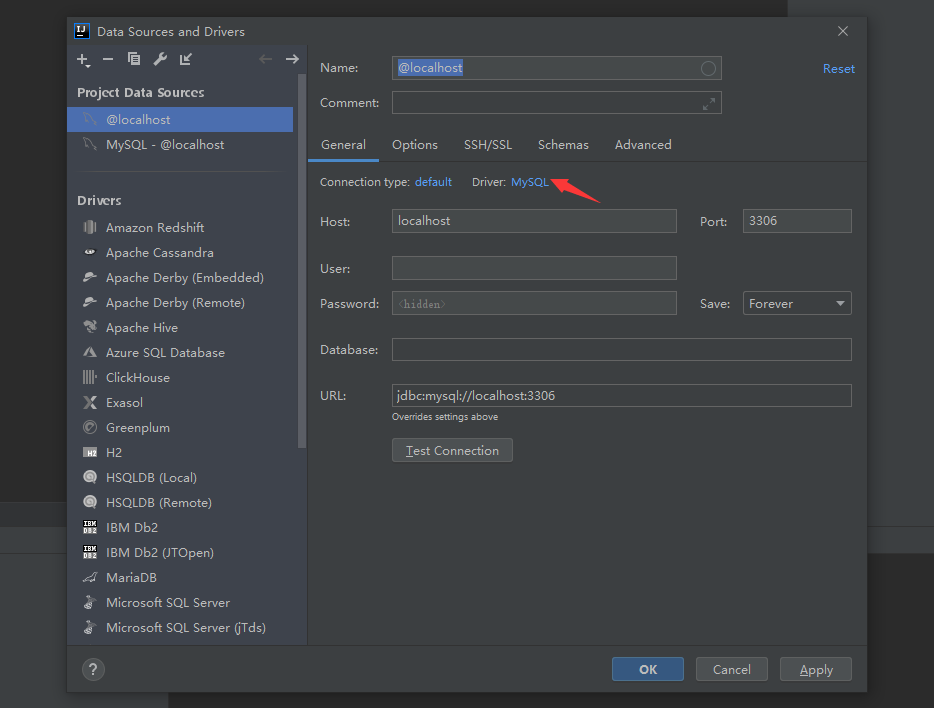
Task: Switch to the General tab
Action: [343, 145]
